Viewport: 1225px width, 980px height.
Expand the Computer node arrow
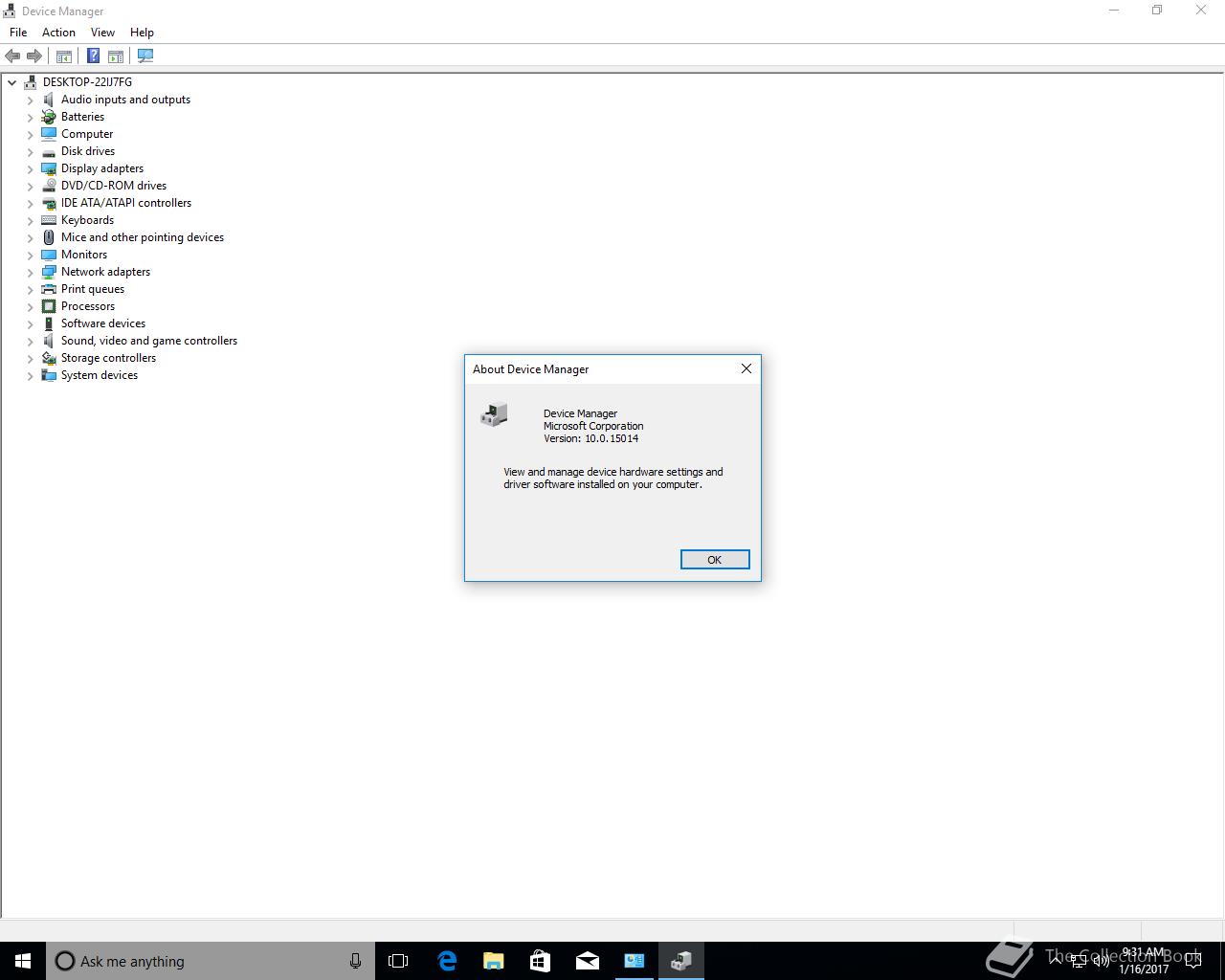tap(31, 134)
